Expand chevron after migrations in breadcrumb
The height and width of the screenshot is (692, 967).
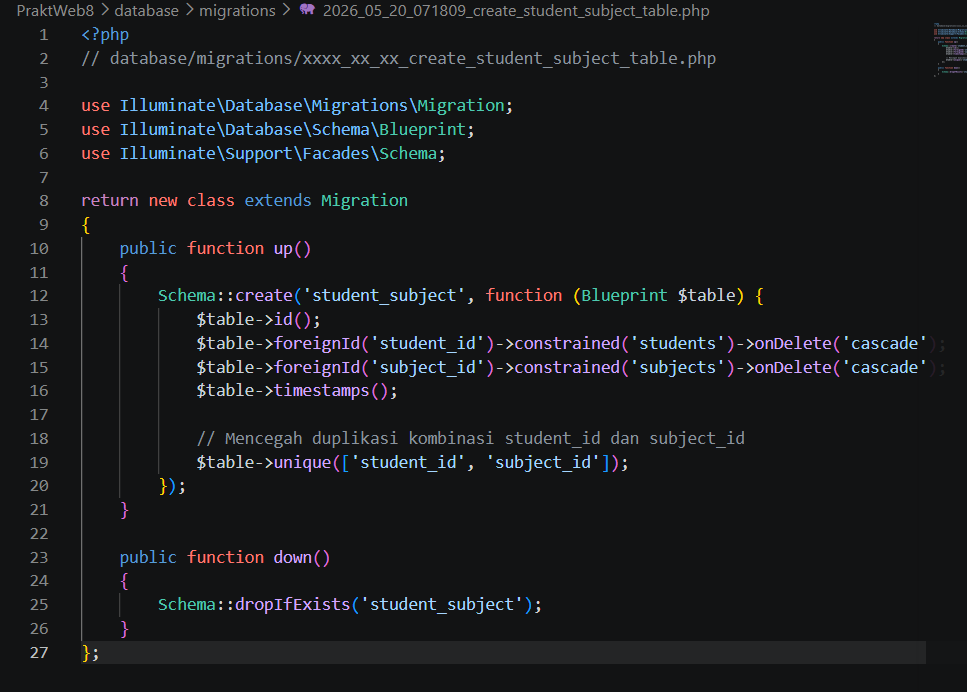click(x=286, y=10)
